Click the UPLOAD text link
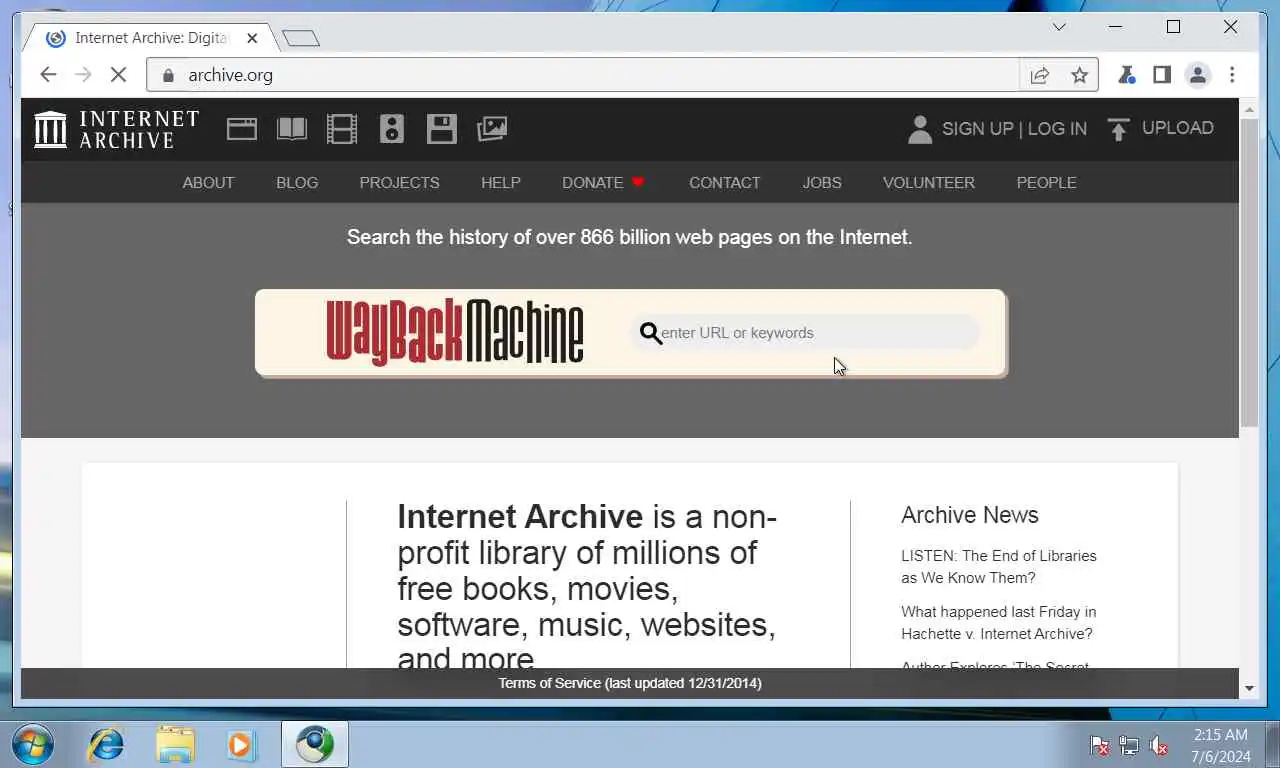Image resolution: width=1280 pixels, height=768 pixels. pyautogui.click(x=1178, y=128)
